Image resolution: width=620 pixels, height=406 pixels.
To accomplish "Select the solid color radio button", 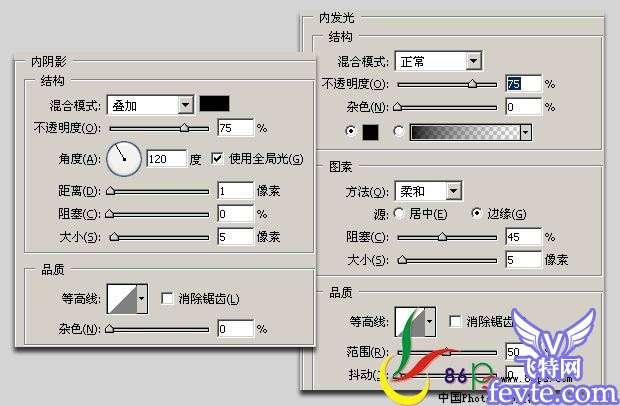I will tap(350, 131).
